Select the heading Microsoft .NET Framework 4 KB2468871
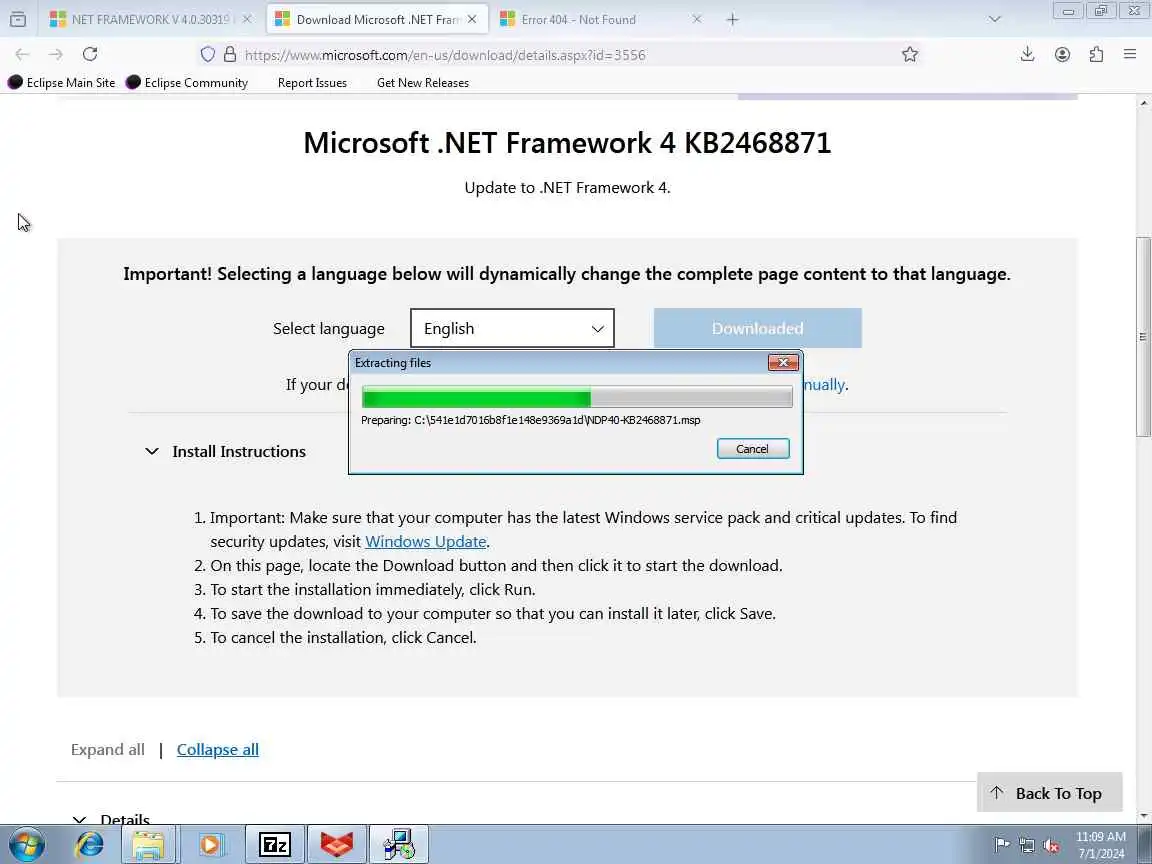Image resolution: width=1152 pixels, height=864 pixels. point(567,143)
